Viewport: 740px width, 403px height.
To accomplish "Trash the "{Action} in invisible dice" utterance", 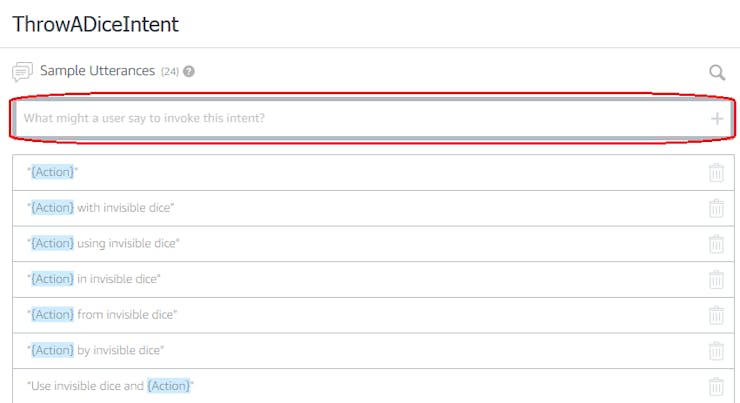I will click(716, 279).
